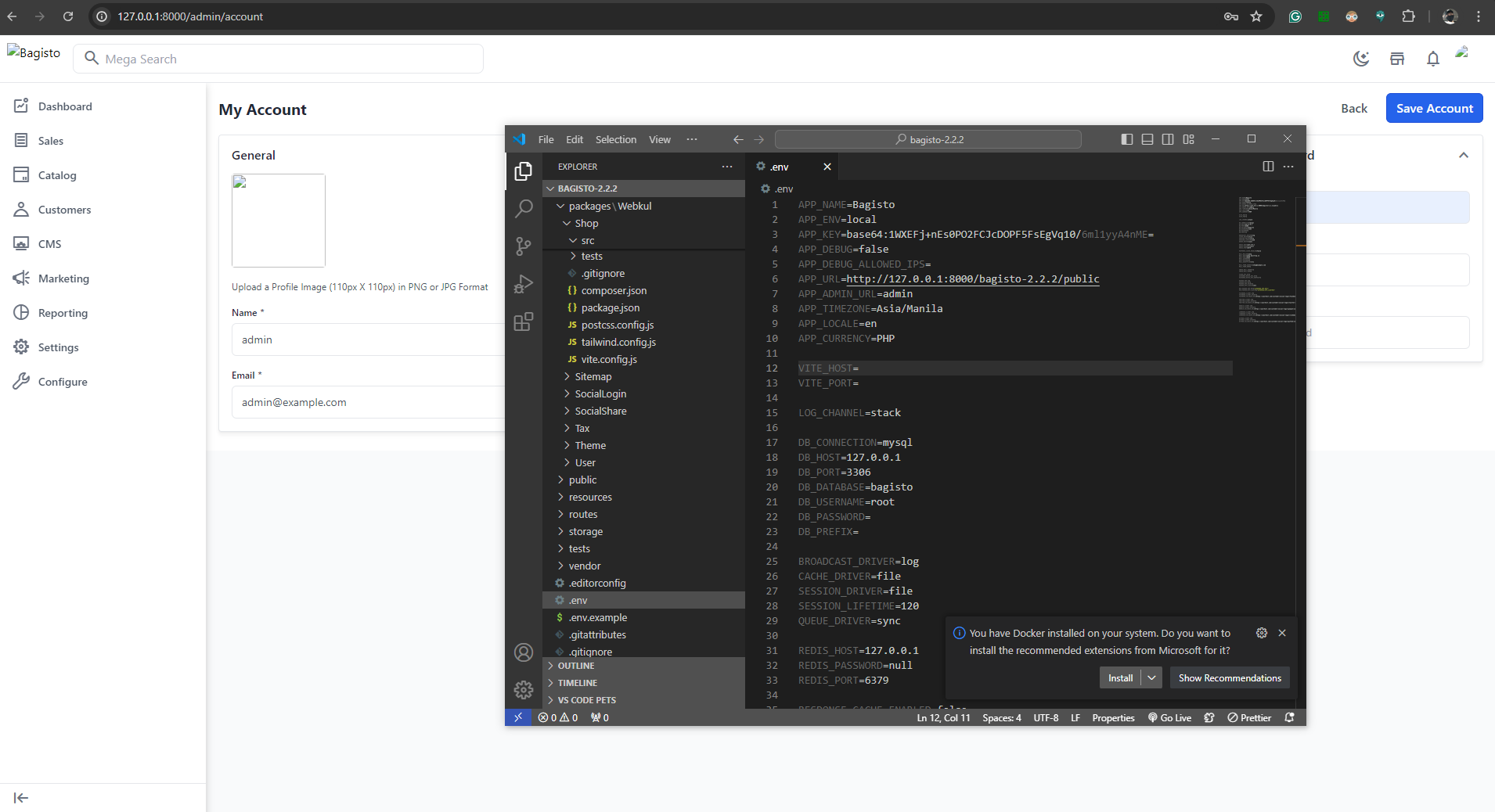Collapse the Bagisto sidebar menu
Image resolution: width=1495 pixels, height=812 pixels.
21,798
